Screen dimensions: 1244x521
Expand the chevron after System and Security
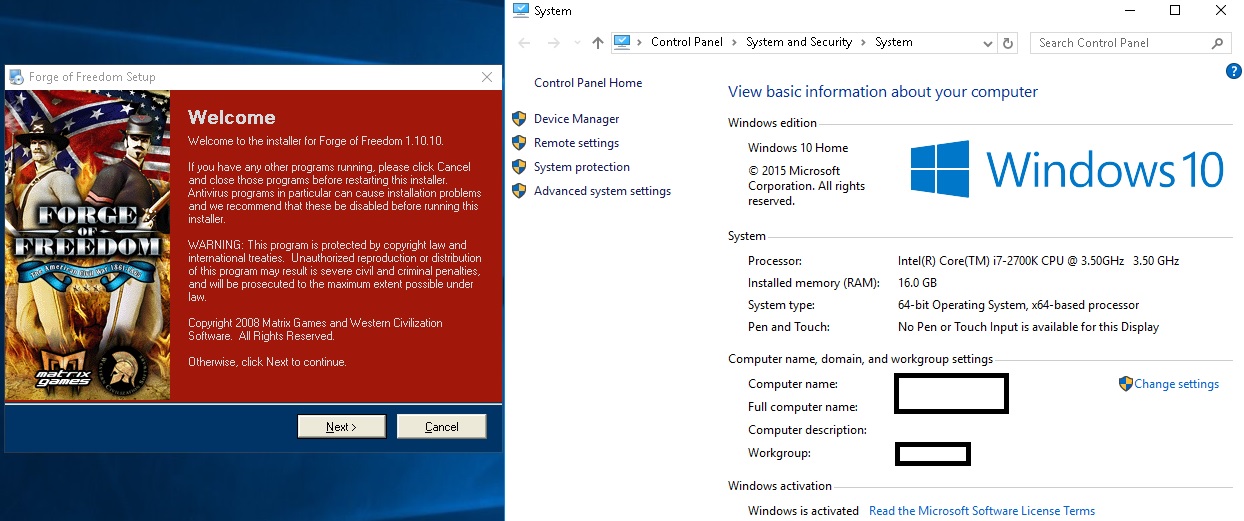(x=863, y=42)
